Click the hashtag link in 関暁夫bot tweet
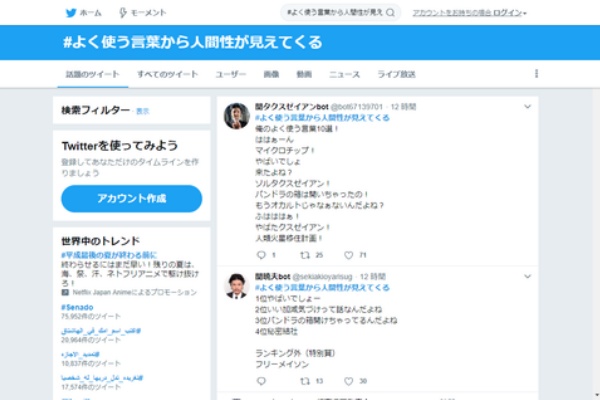The image size is (600, 400). pos(322,287)
